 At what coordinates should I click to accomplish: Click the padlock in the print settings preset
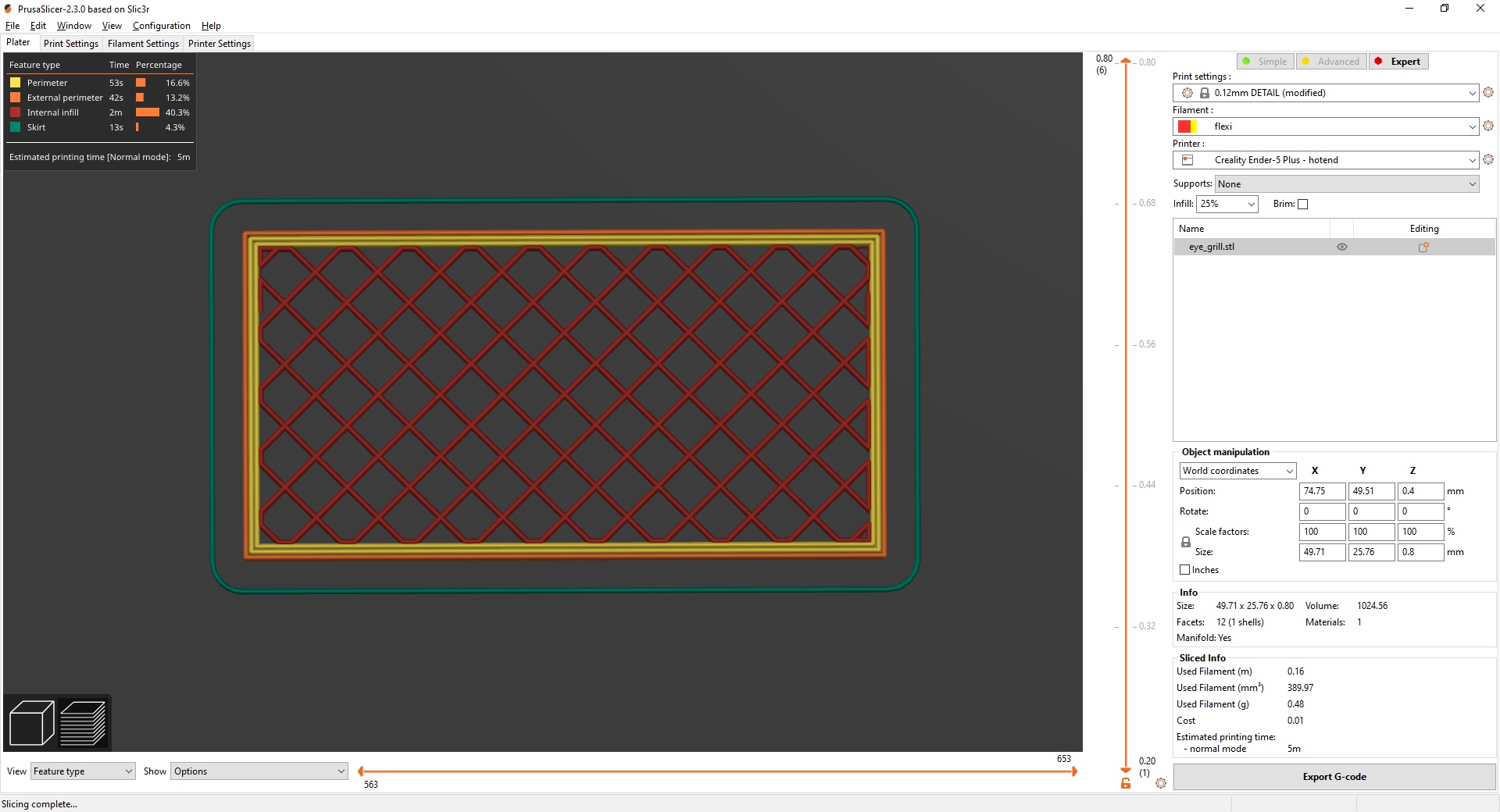(1205, 93)
